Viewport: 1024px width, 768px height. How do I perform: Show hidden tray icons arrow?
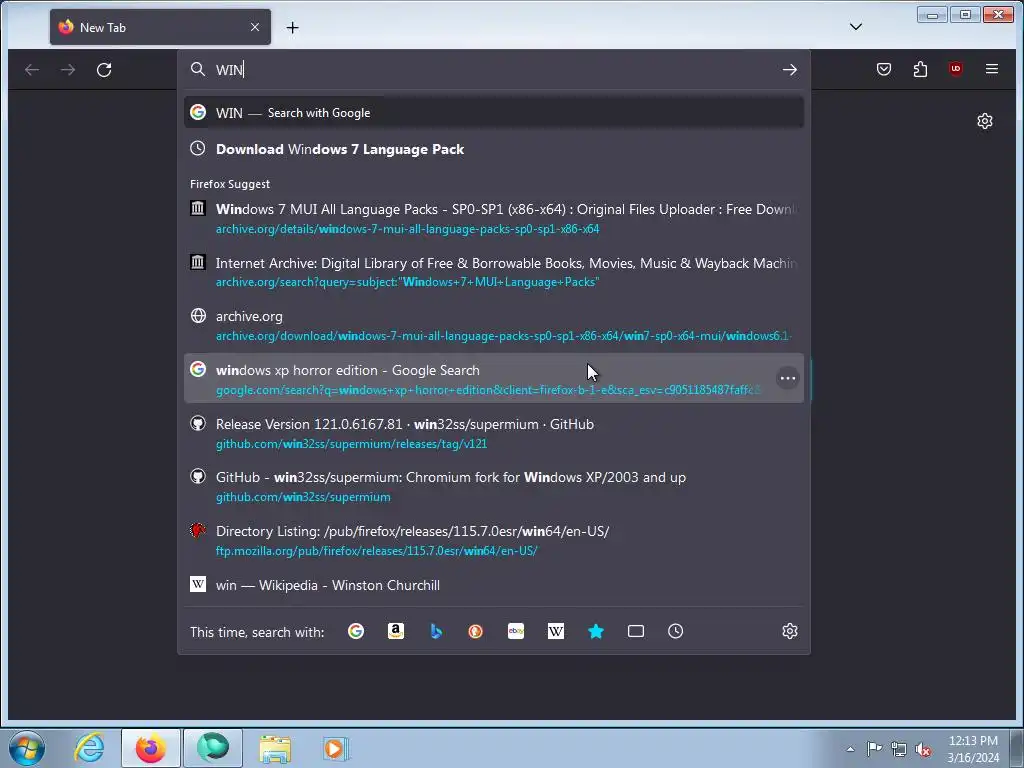point(850,749)
